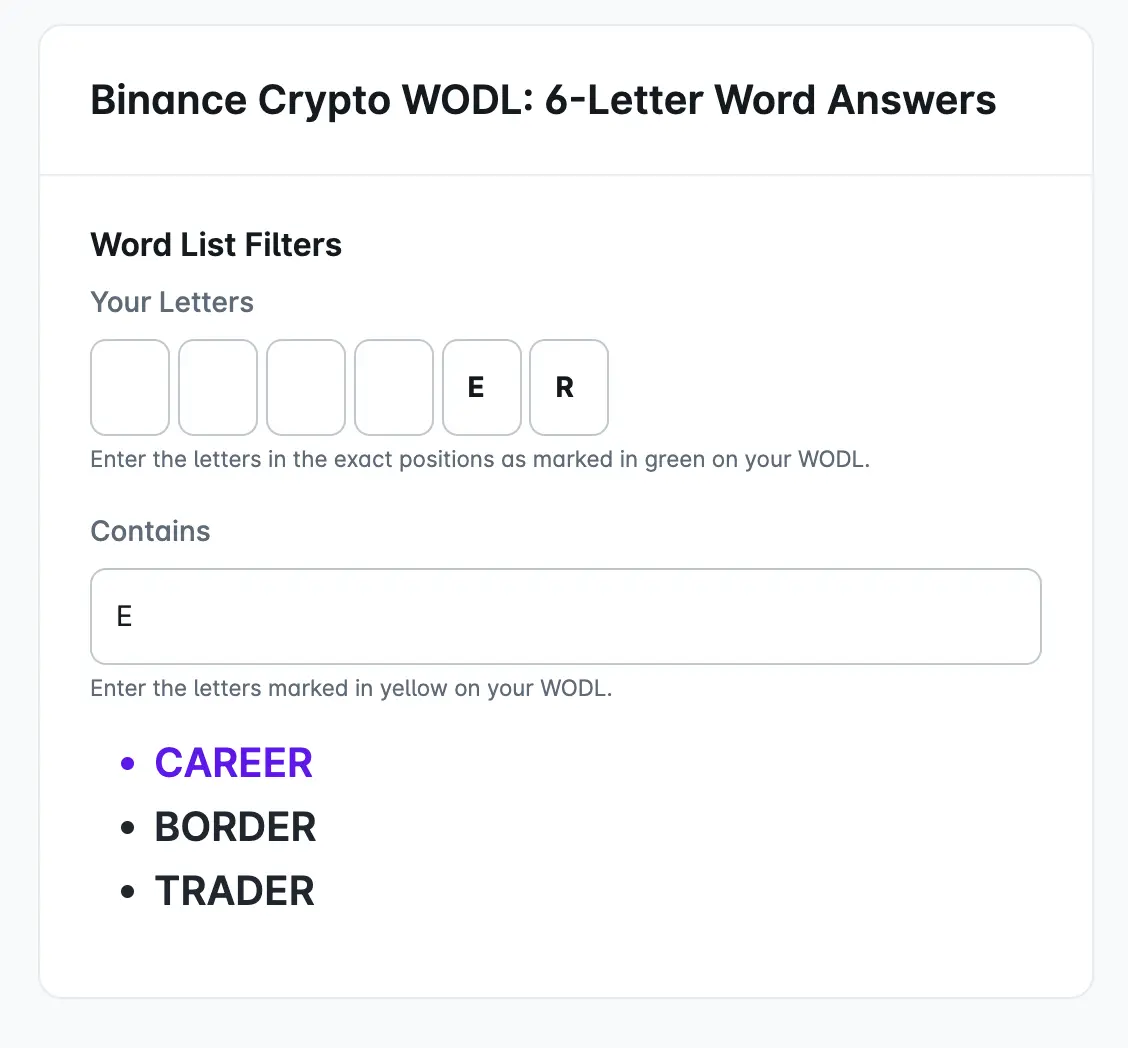Click the first empty letter position box

click(x=129, y=388)
